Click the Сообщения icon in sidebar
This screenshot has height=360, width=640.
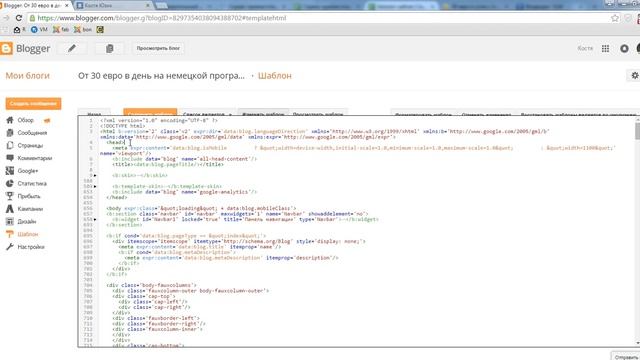(10, 133)
